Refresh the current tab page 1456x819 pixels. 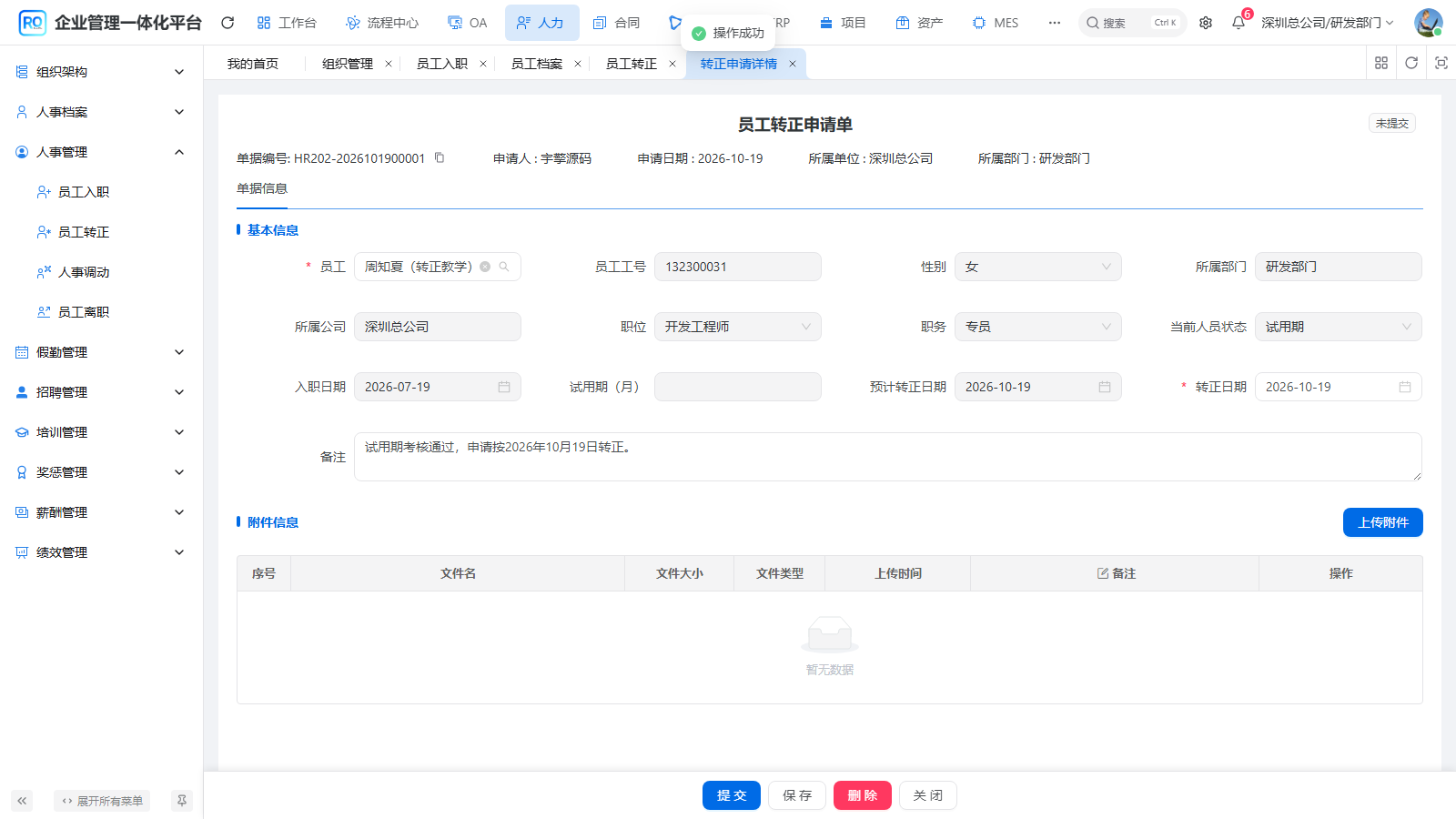[1411, 63]
